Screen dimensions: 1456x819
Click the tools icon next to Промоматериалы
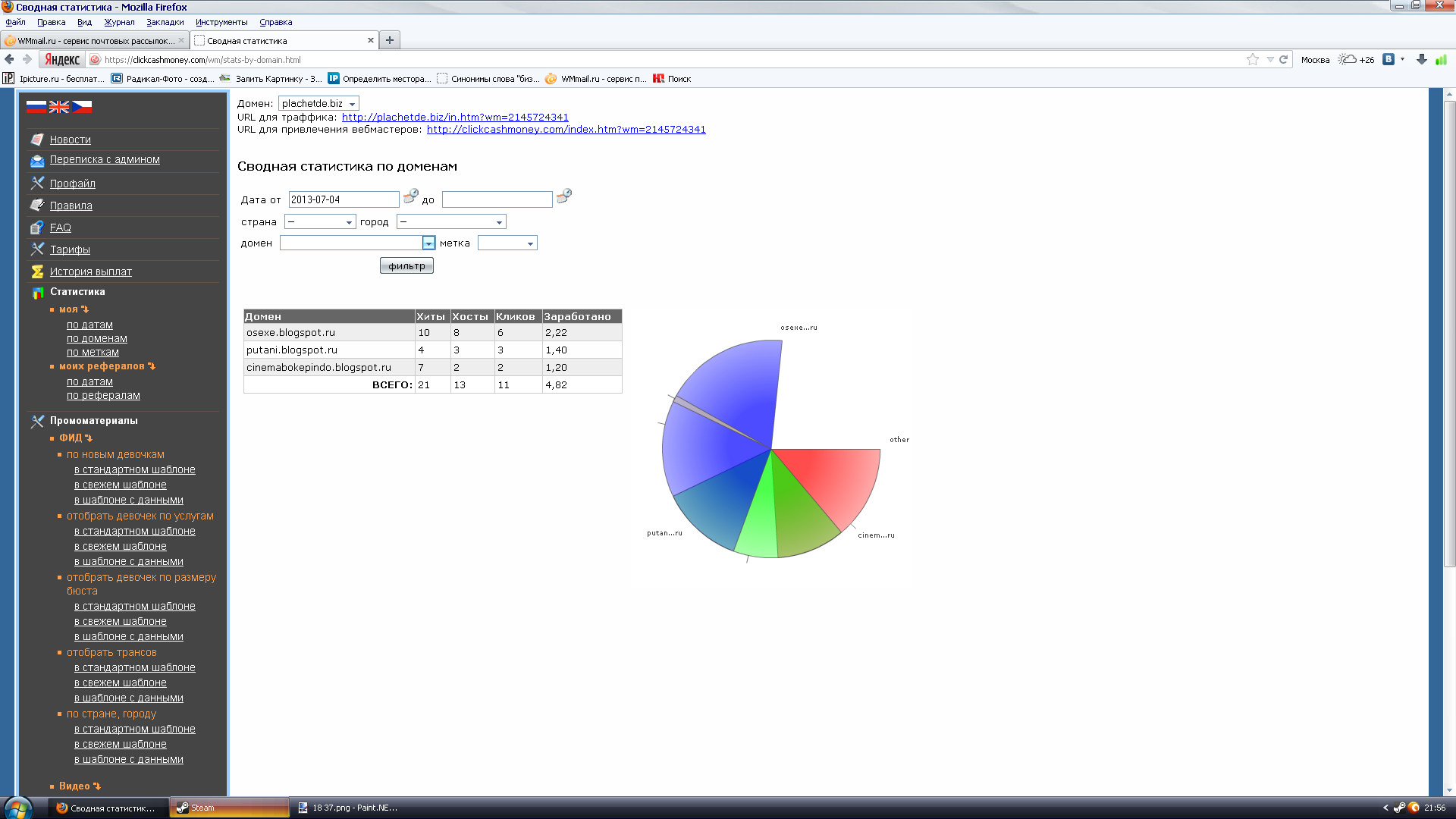pyautogui.click(x=37, y=421)
